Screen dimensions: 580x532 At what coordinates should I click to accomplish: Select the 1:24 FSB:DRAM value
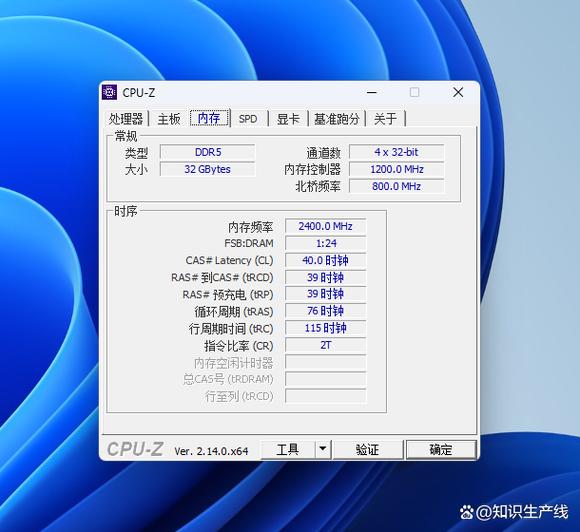pos(326,243)
